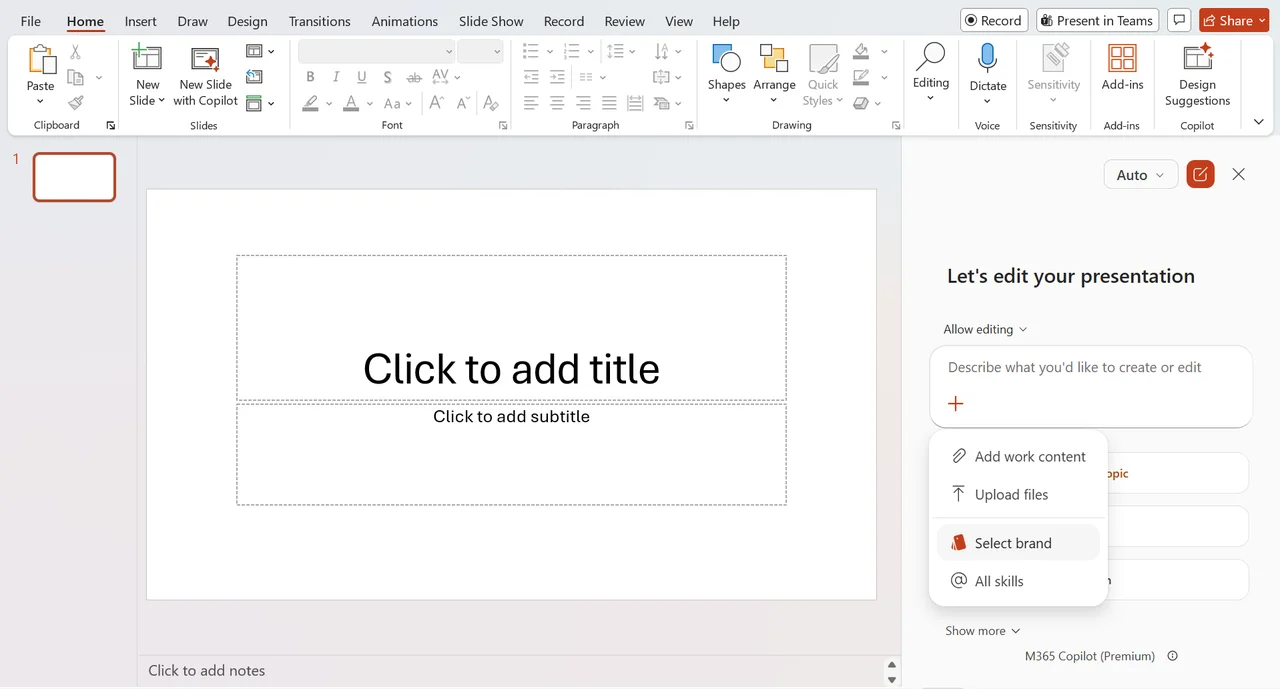This screenshot has height=689, width=1280.
Task: Choose Upload files from popup menu
Action: (x=1018, y=494)
